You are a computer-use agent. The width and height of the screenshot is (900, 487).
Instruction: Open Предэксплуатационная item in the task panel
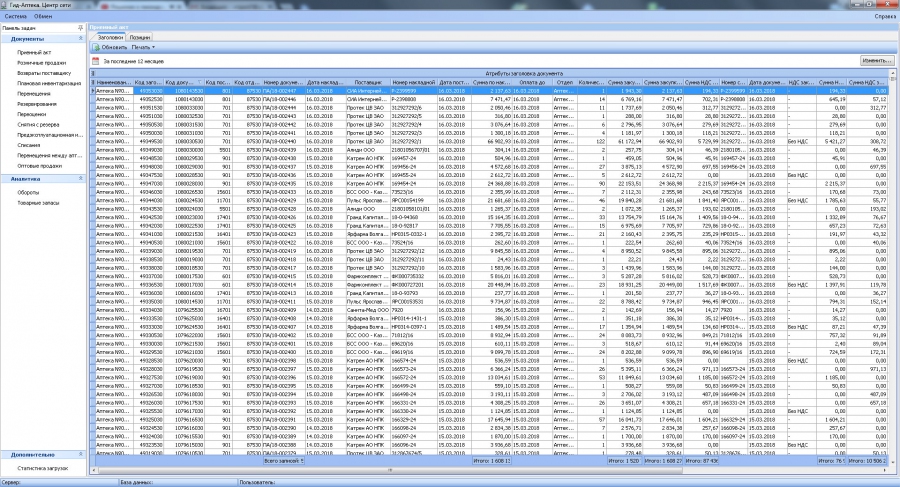(x=50, y=135)
